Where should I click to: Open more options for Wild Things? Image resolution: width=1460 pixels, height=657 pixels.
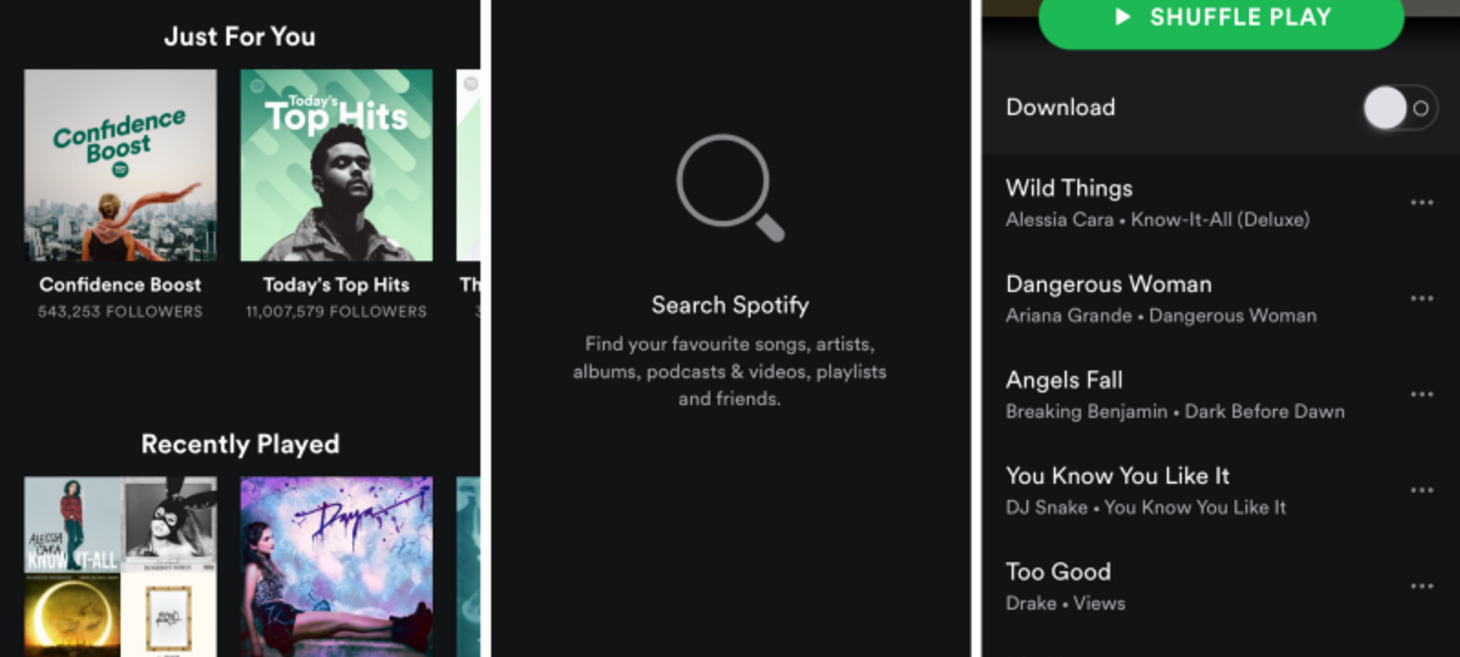(1422, 203)
